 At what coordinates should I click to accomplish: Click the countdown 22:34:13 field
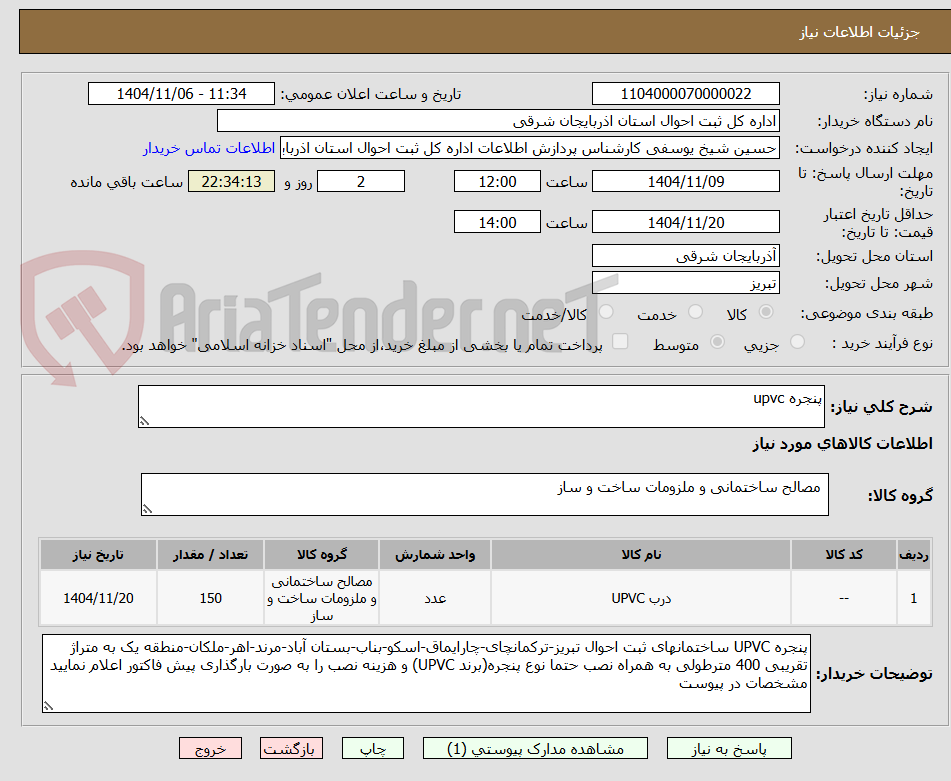pyautogui.click(x=231, y=181)
